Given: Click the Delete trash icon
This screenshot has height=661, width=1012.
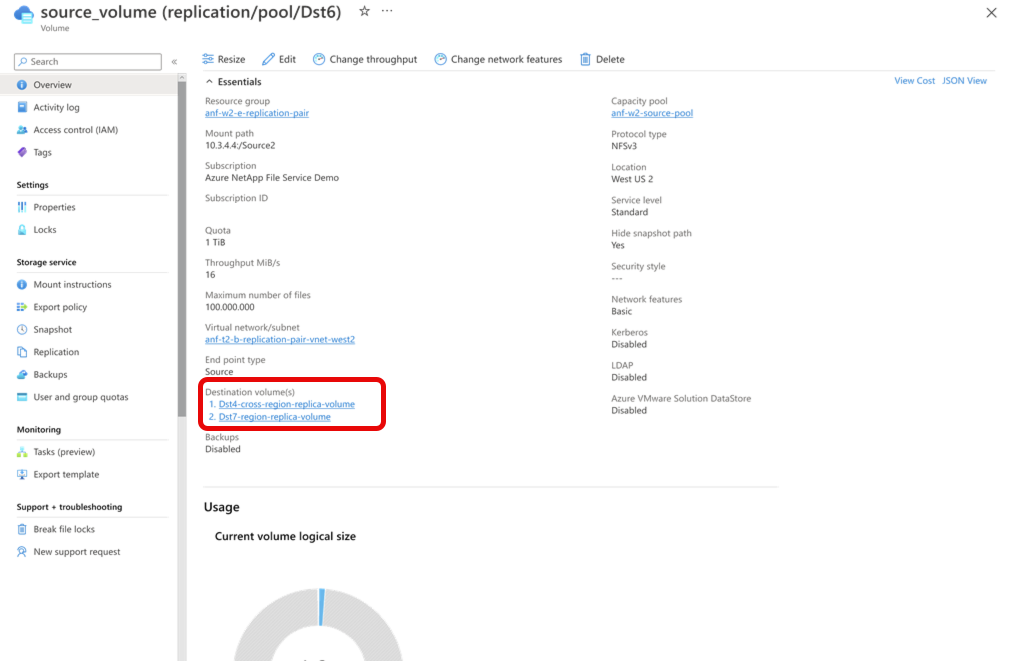Looking at the screenshot, I should pyautogui.click(x=585, y=59).
